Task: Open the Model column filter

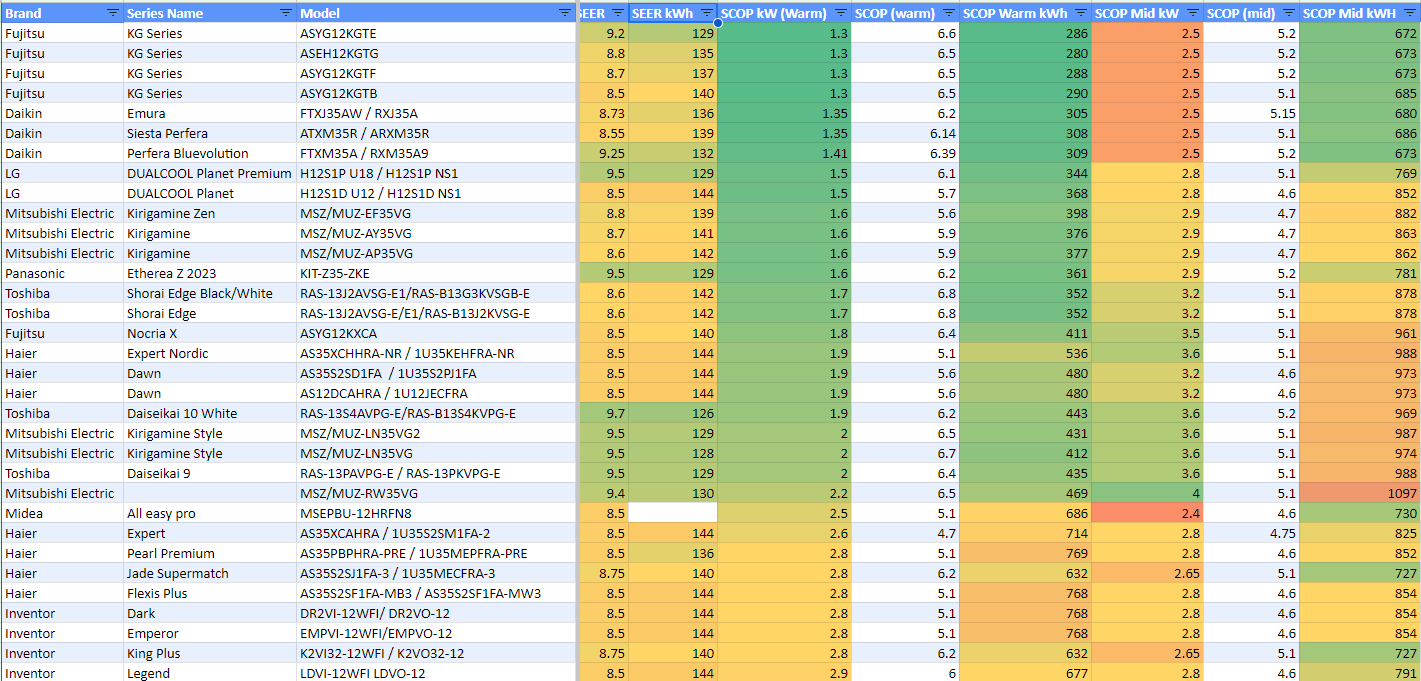Action: point(564,13)
